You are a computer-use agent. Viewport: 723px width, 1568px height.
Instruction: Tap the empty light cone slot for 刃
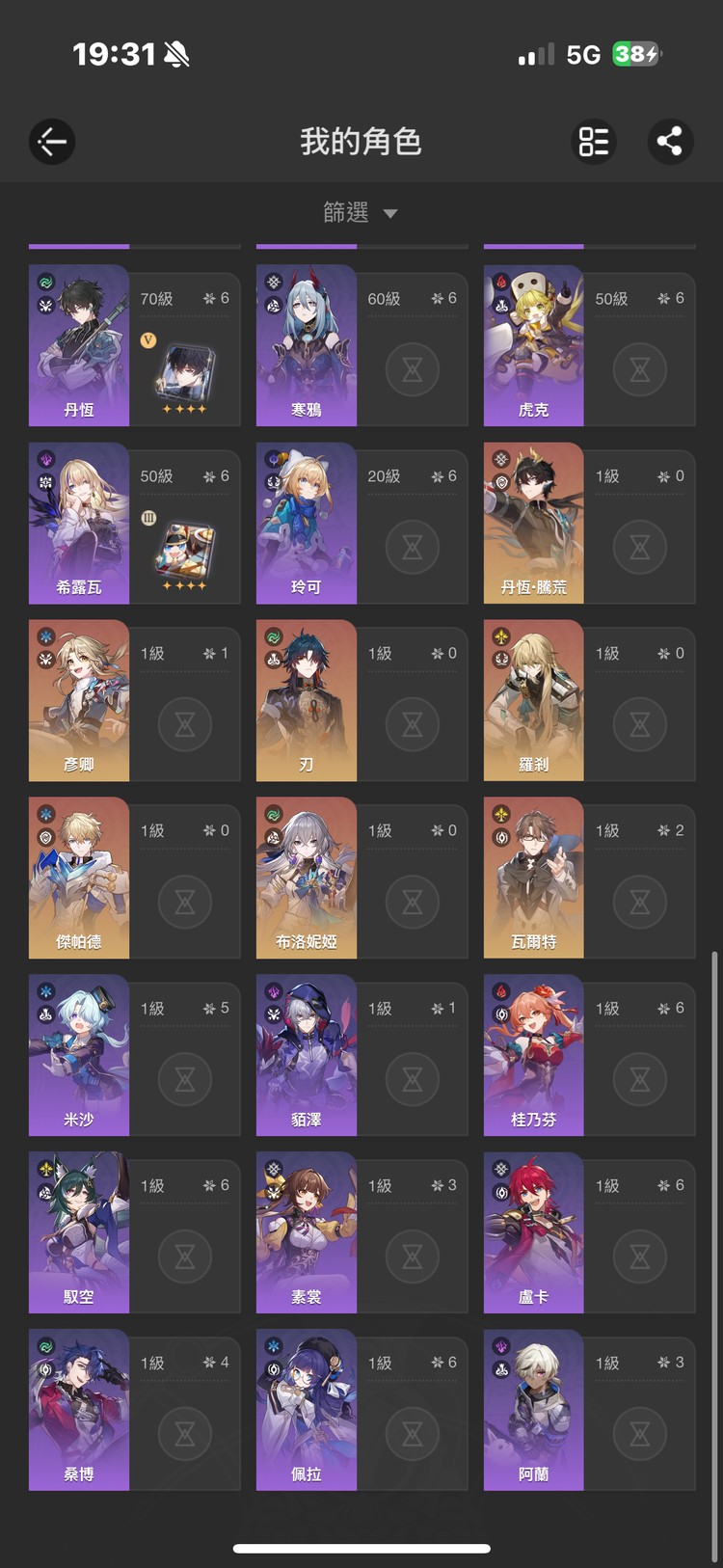[x=413, y=724]
